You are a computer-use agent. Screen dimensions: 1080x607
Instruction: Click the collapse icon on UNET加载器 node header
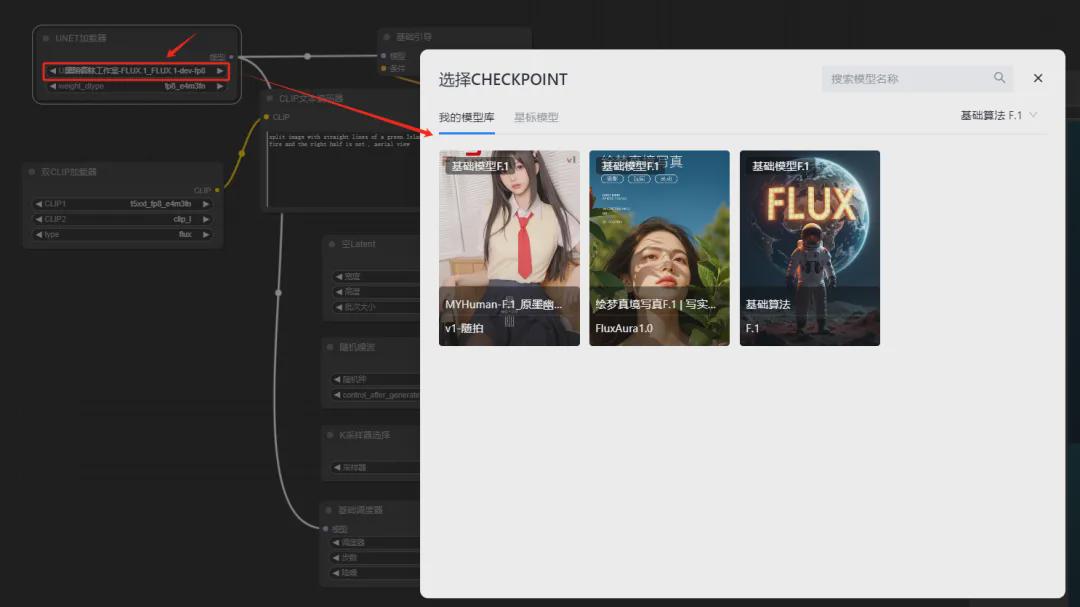[44, 37]
